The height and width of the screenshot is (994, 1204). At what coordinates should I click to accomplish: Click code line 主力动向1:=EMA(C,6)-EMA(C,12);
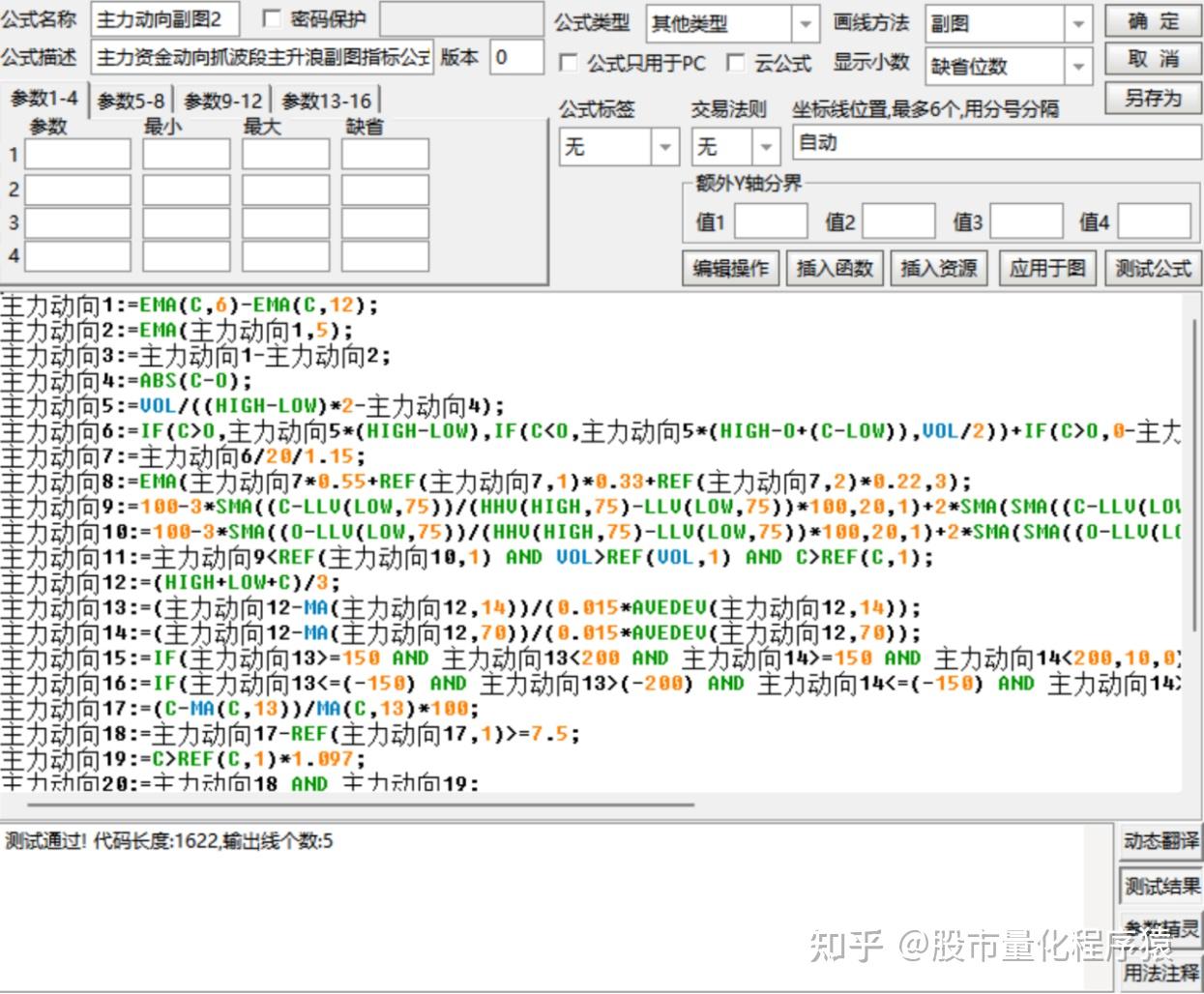(190, 306)
